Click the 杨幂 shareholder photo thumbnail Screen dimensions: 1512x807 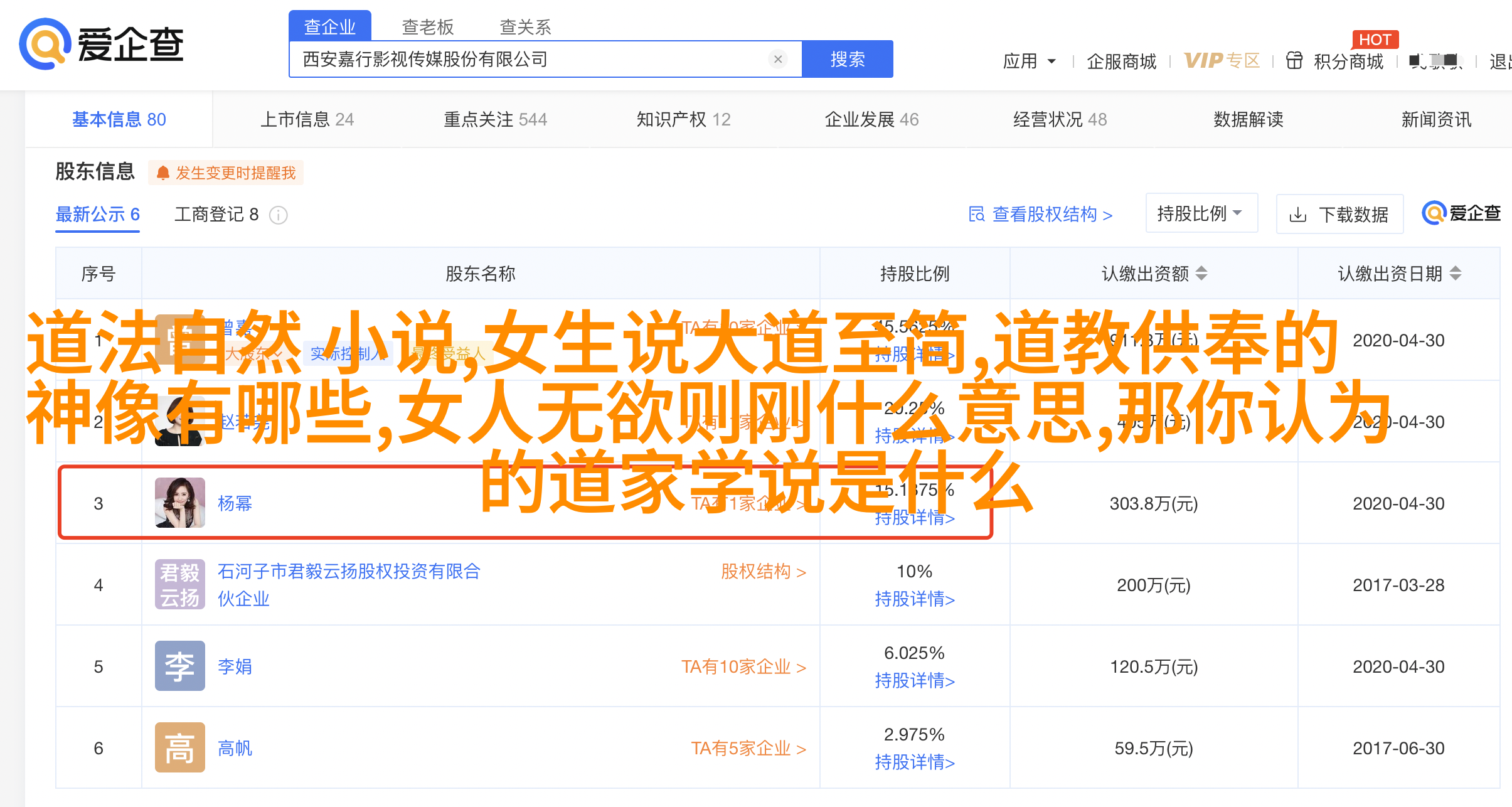tap(180, 503)
